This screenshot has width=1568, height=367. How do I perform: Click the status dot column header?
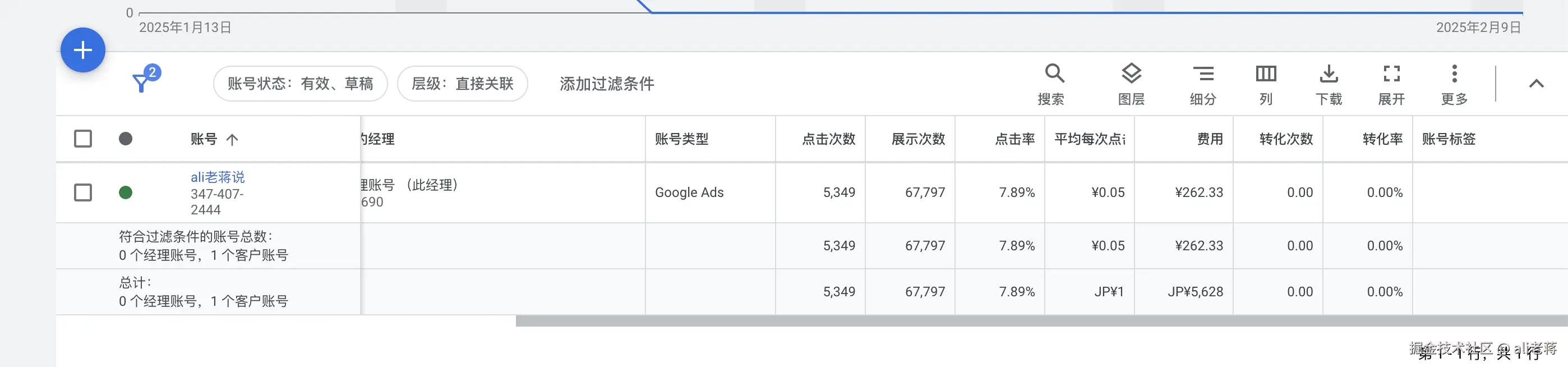pos(126,139)
